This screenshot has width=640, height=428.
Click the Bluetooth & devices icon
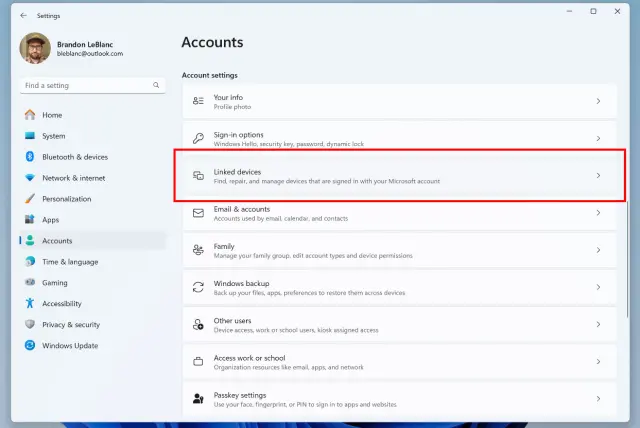pos(30,157)
